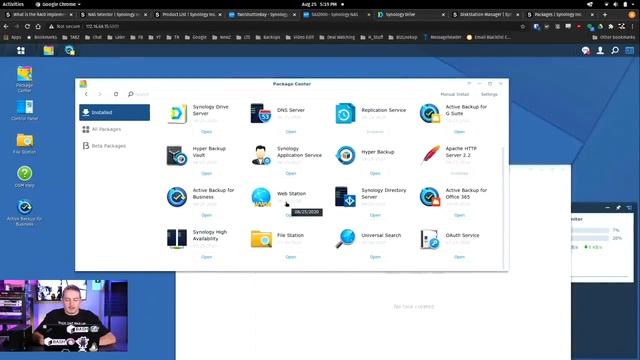Open DSM main menu grid icon
This screenshot has height=360, width=640.
[21, 51]
